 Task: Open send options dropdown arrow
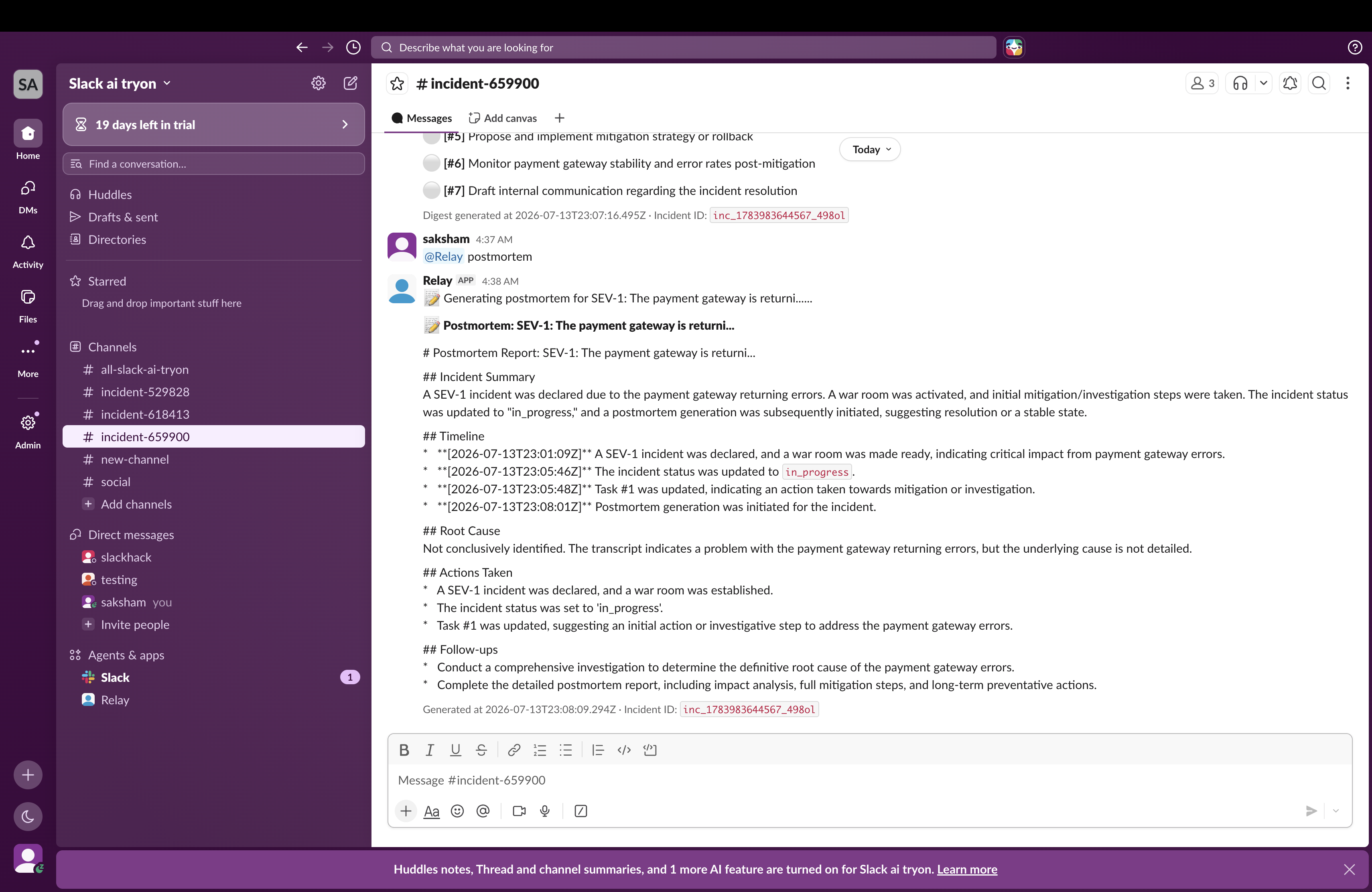pos(1336,811)
